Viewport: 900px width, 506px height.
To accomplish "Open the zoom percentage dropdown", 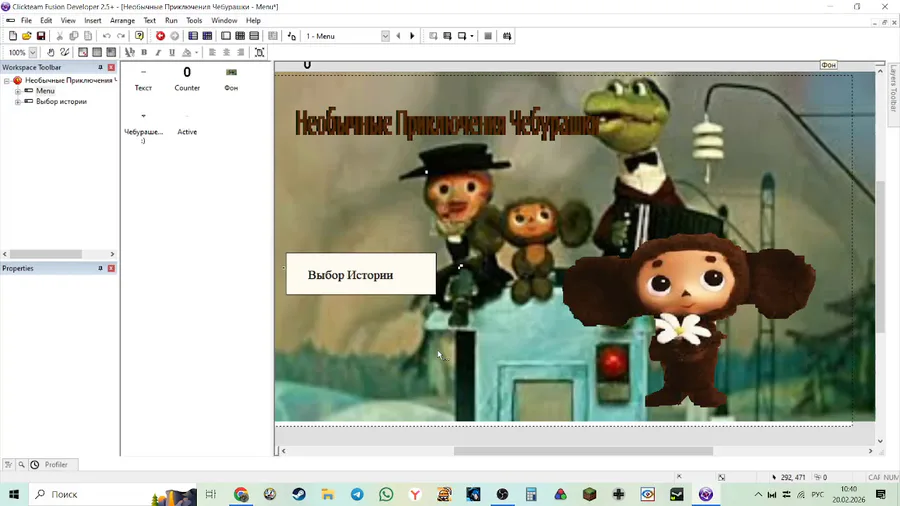I will pyautogui.click(x=33, y=53).
